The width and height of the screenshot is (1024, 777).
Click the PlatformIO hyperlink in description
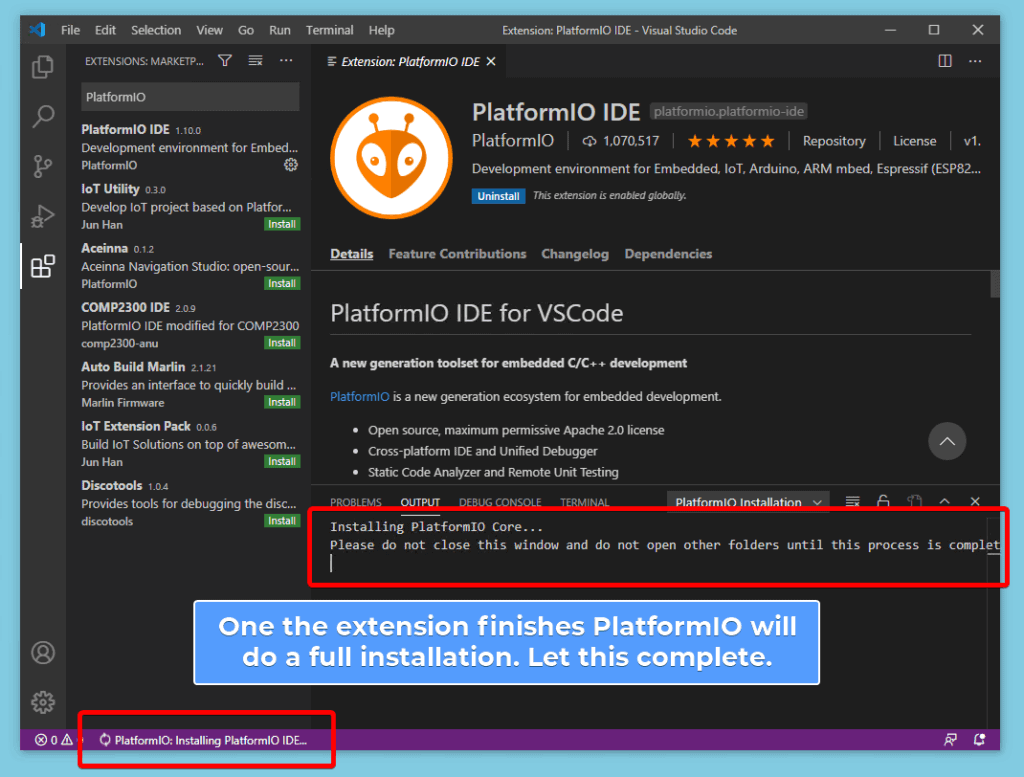pos(359,396)
